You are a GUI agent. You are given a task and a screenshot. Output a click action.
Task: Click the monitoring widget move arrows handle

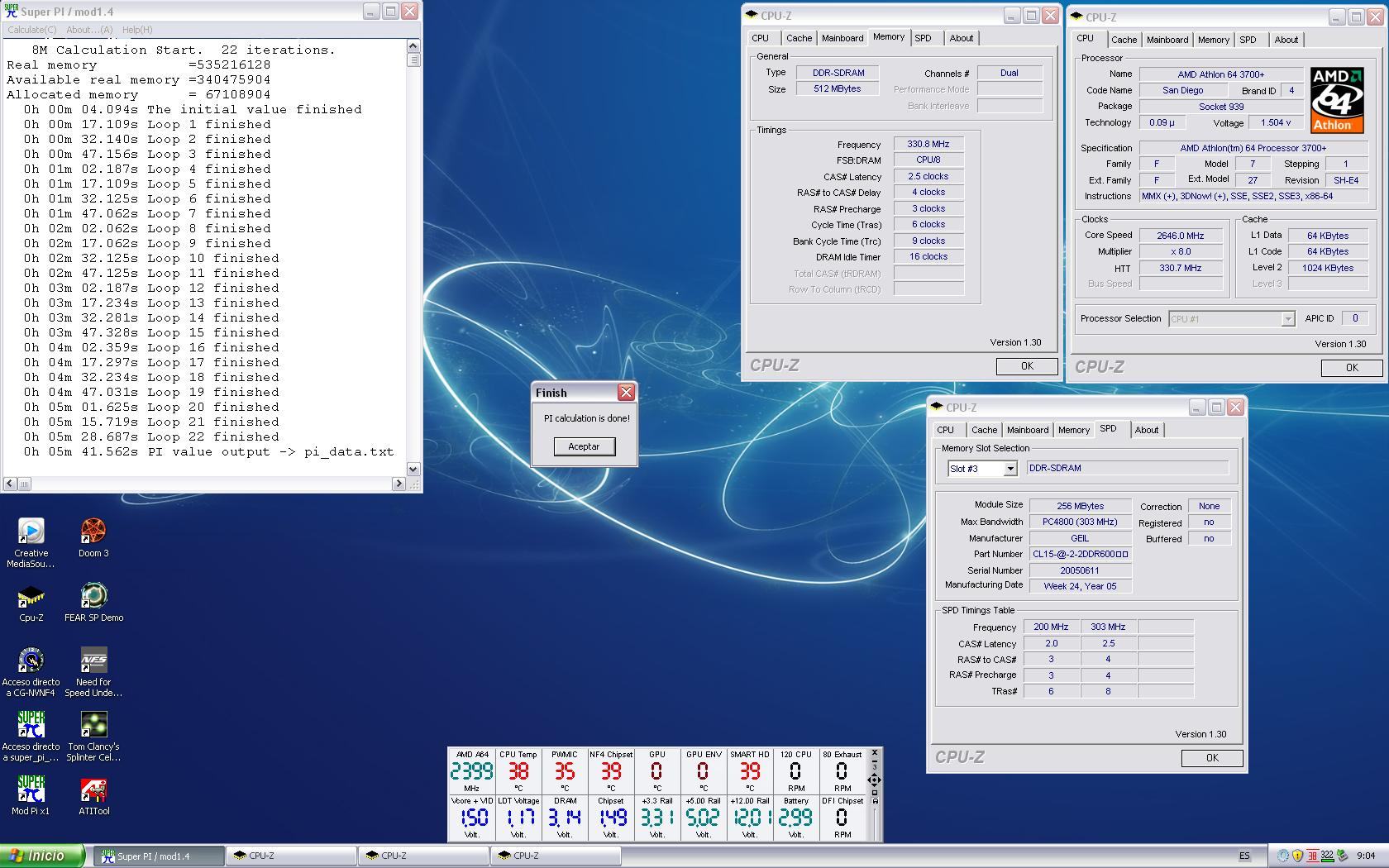(875, 780)
